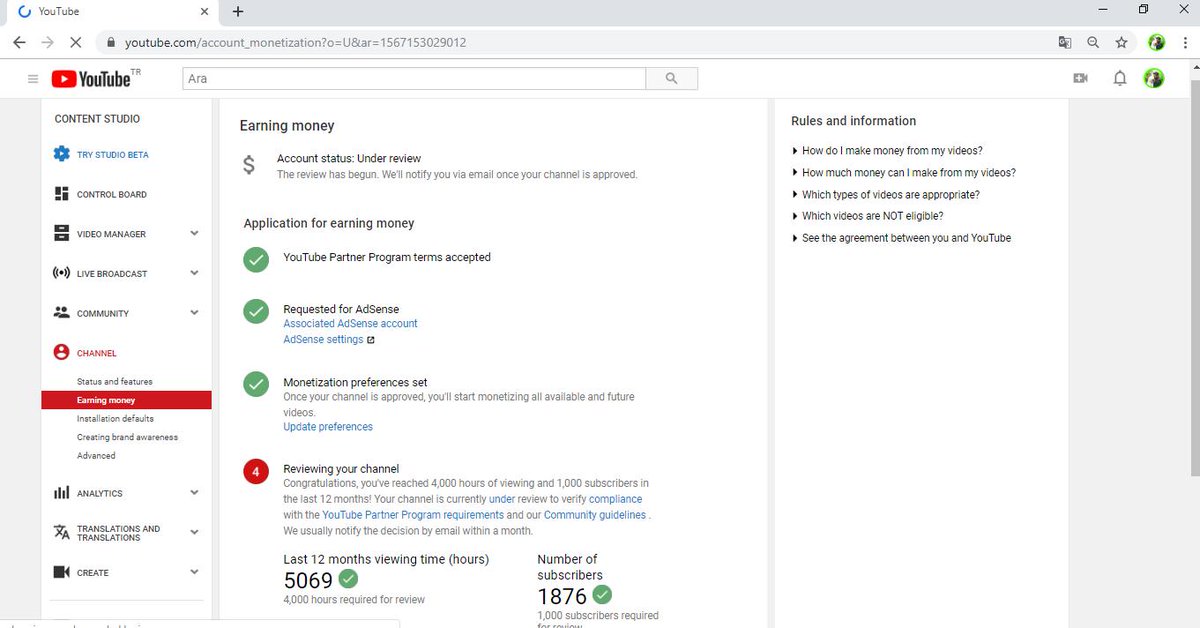The width and height of the screenshot is (1200, 628).
Task: Click the Community people icon
Action: pyautogui.click(x=61, y=312)
